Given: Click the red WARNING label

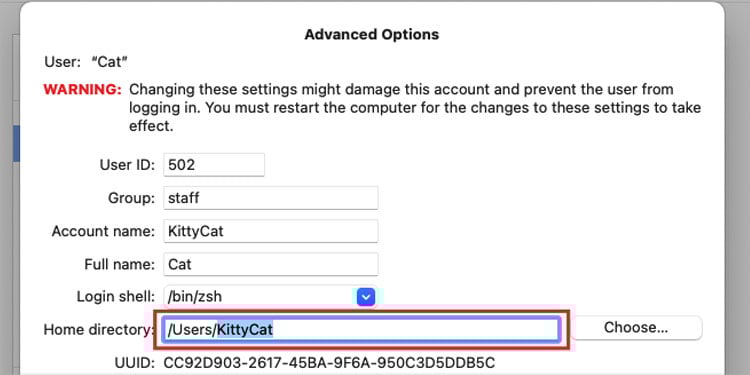Looking at the screenshot, I should coord(82,89).
